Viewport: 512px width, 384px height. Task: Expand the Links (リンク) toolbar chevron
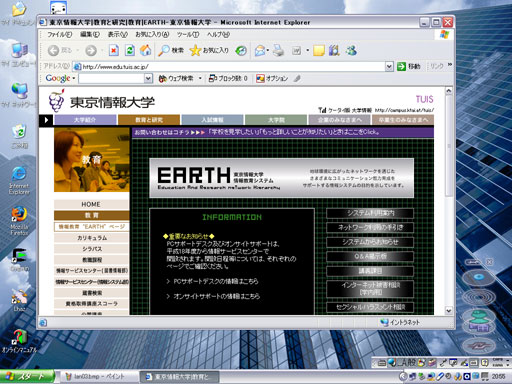pyautogui.click(x=450, y=65)
